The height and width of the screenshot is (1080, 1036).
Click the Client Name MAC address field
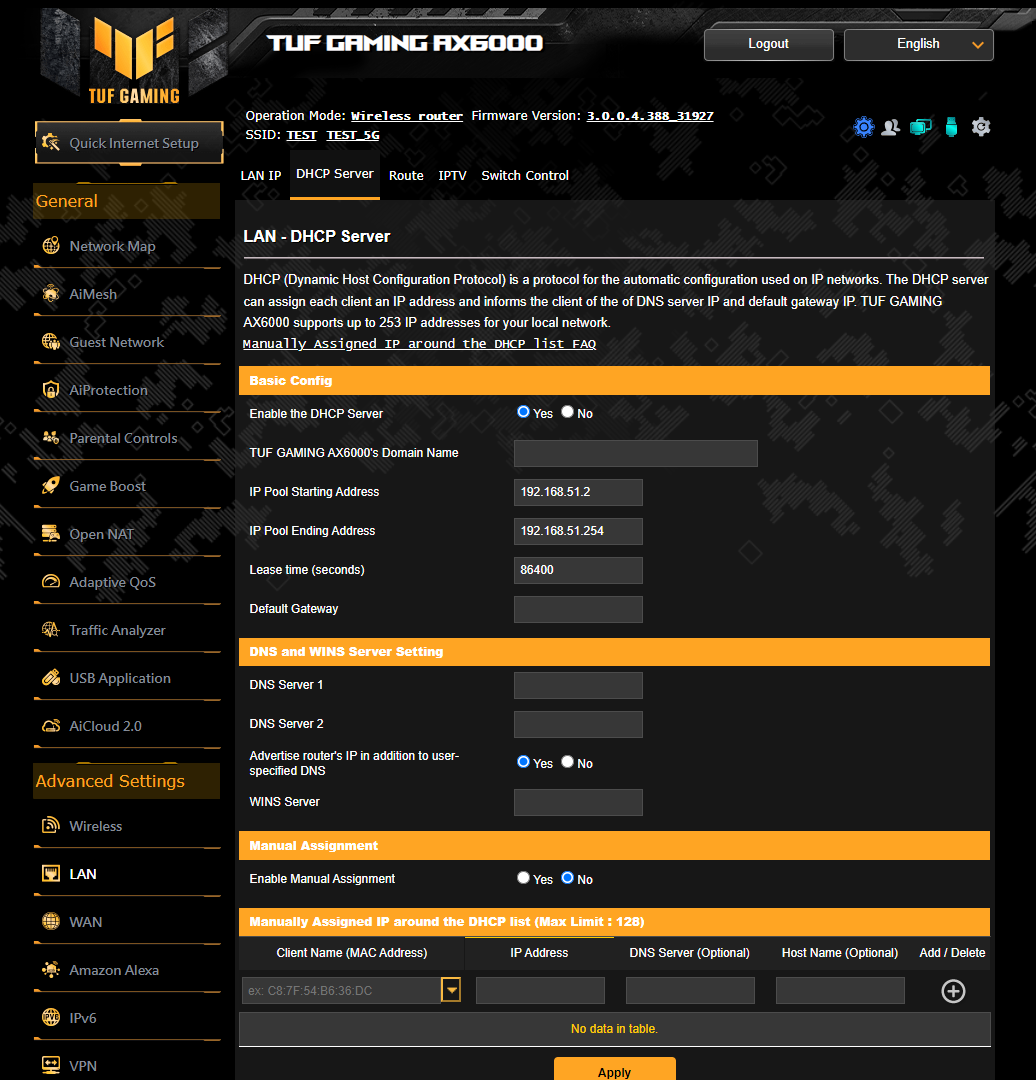click(342, 990)
